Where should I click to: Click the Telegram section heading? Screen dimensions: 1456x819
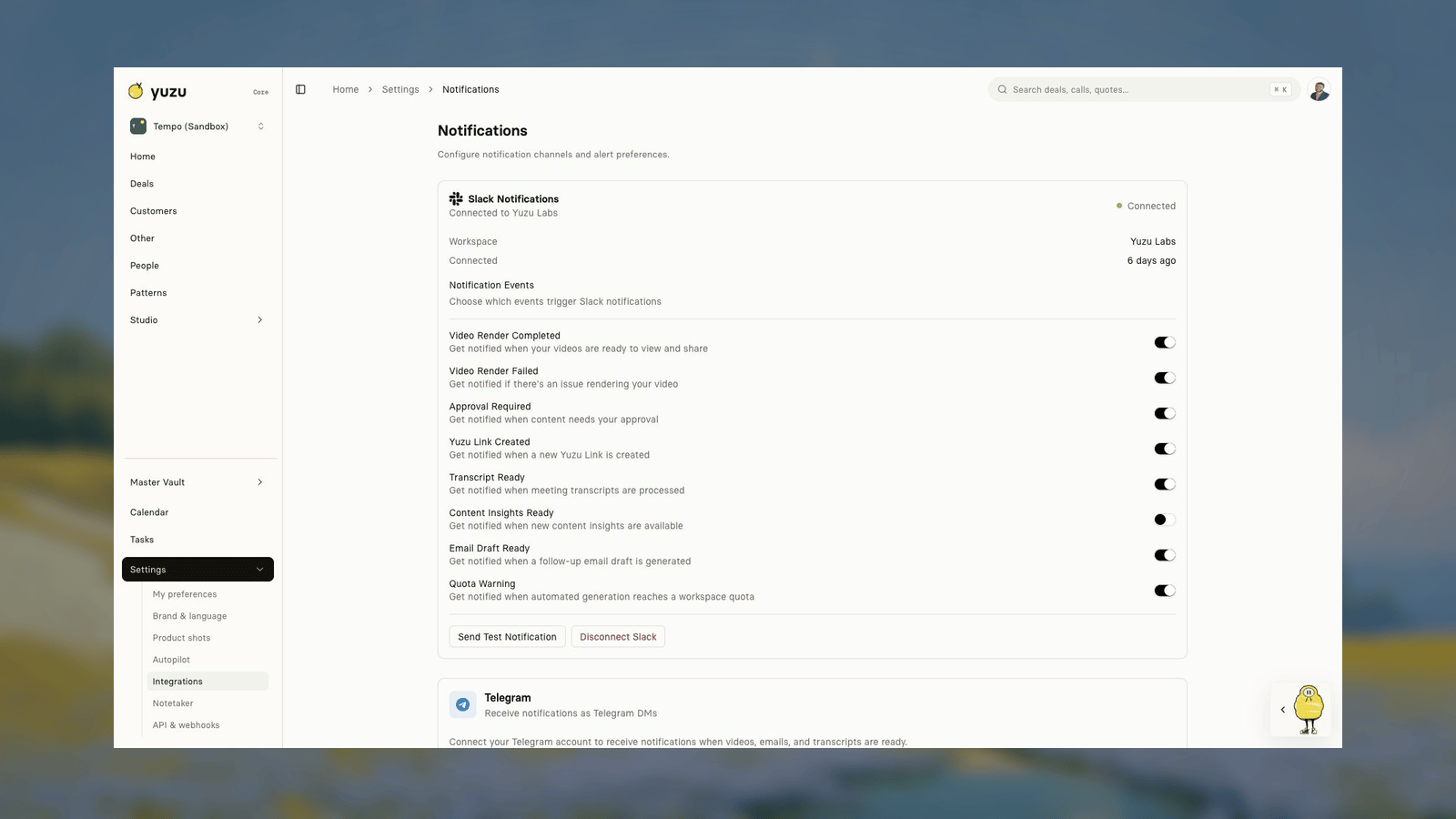click(508, 698)
